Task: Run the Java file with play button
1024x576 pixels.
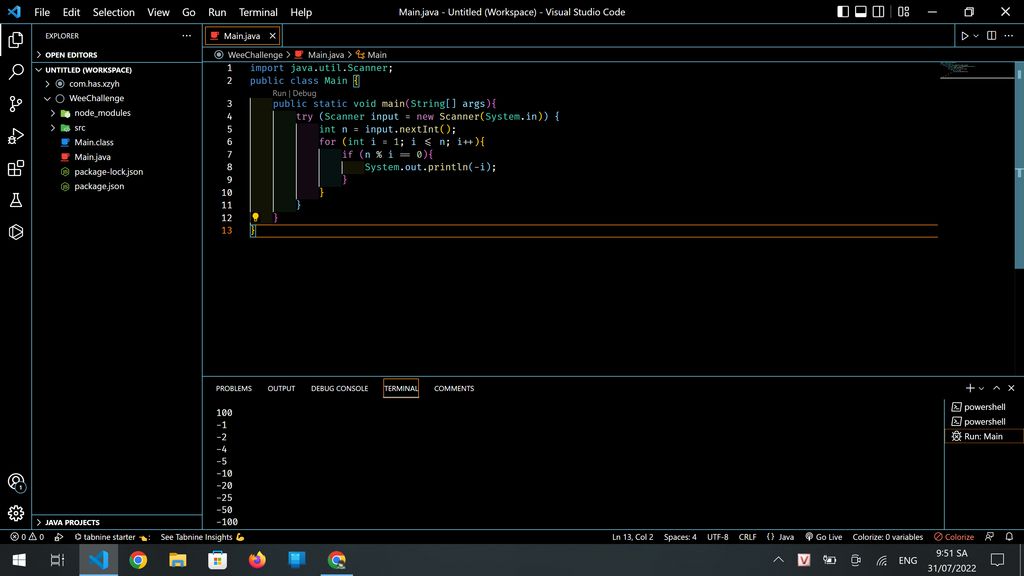Action: click(x=964, y=36)
